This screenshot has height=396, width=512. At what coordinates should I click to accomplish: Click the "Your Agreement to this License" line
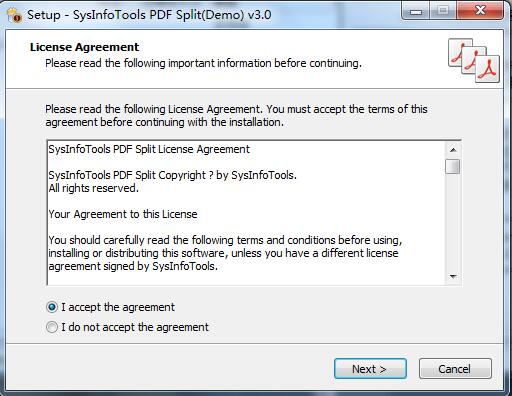pyautogui.click(x=123, y=214)
